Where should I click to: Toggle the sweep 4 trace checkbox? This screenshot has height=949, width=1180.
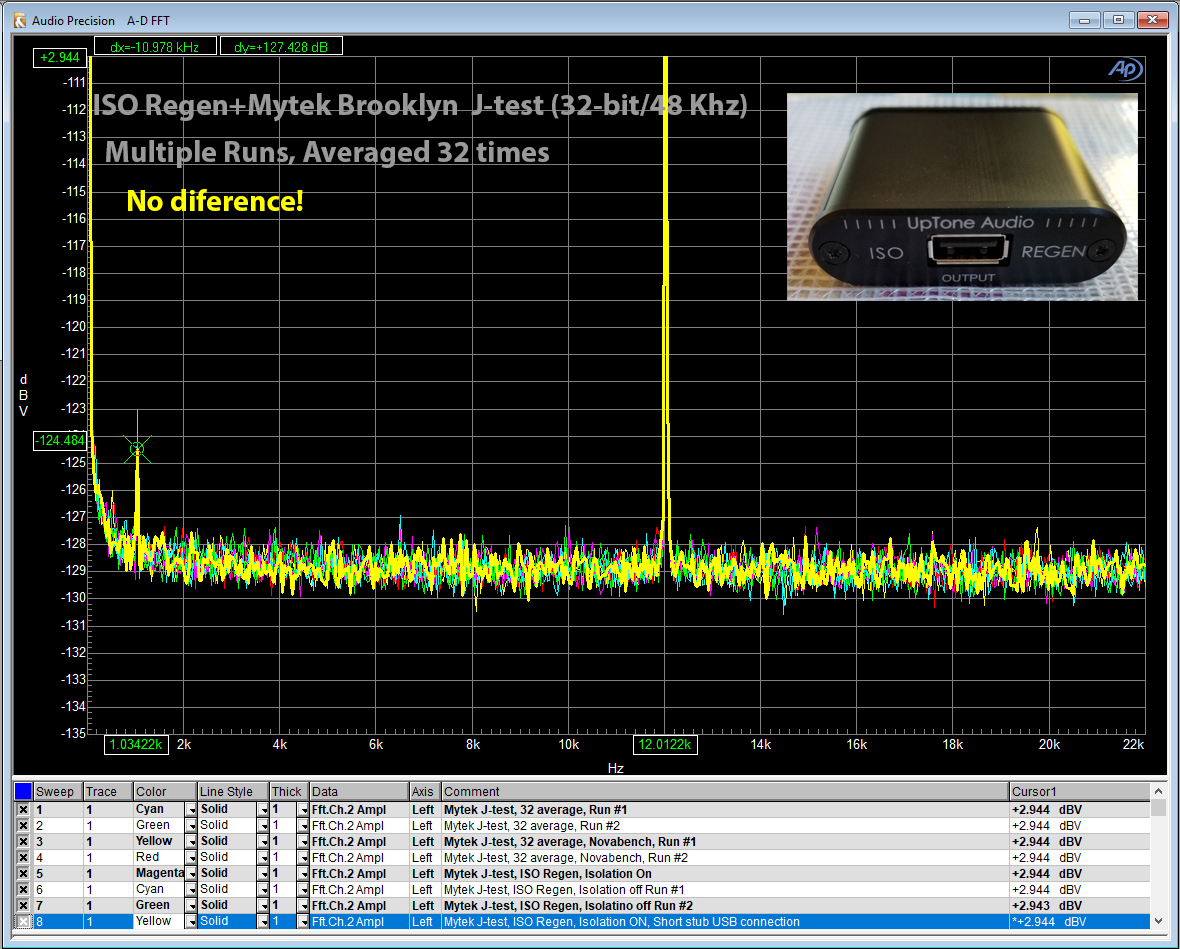23,857
